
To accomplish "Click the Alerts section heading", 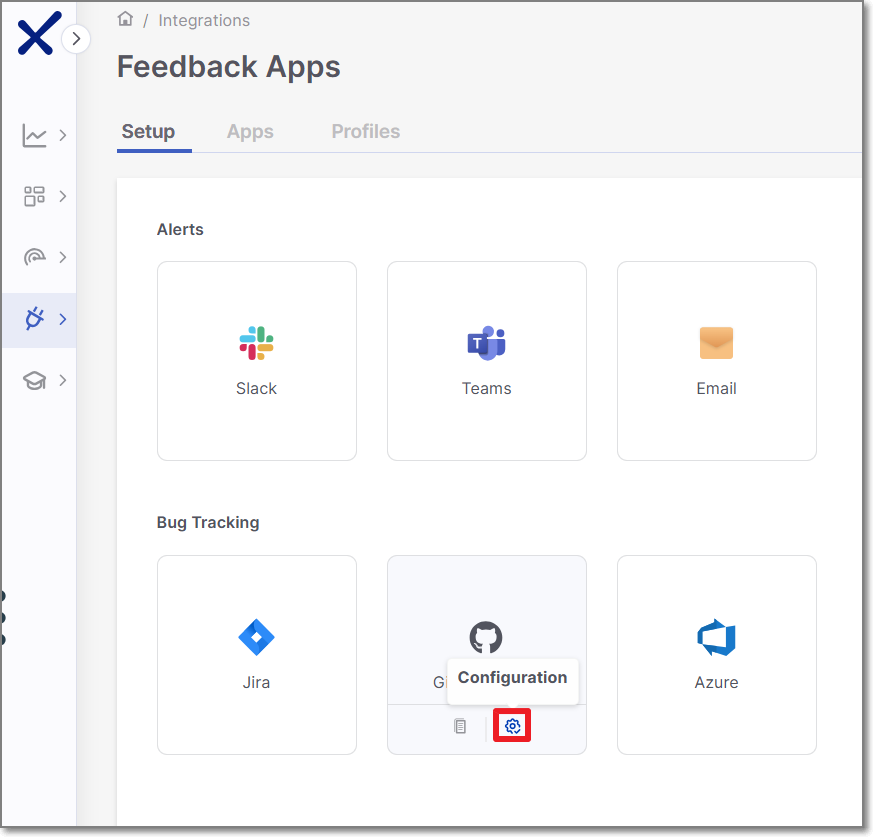I will (180, 229).
